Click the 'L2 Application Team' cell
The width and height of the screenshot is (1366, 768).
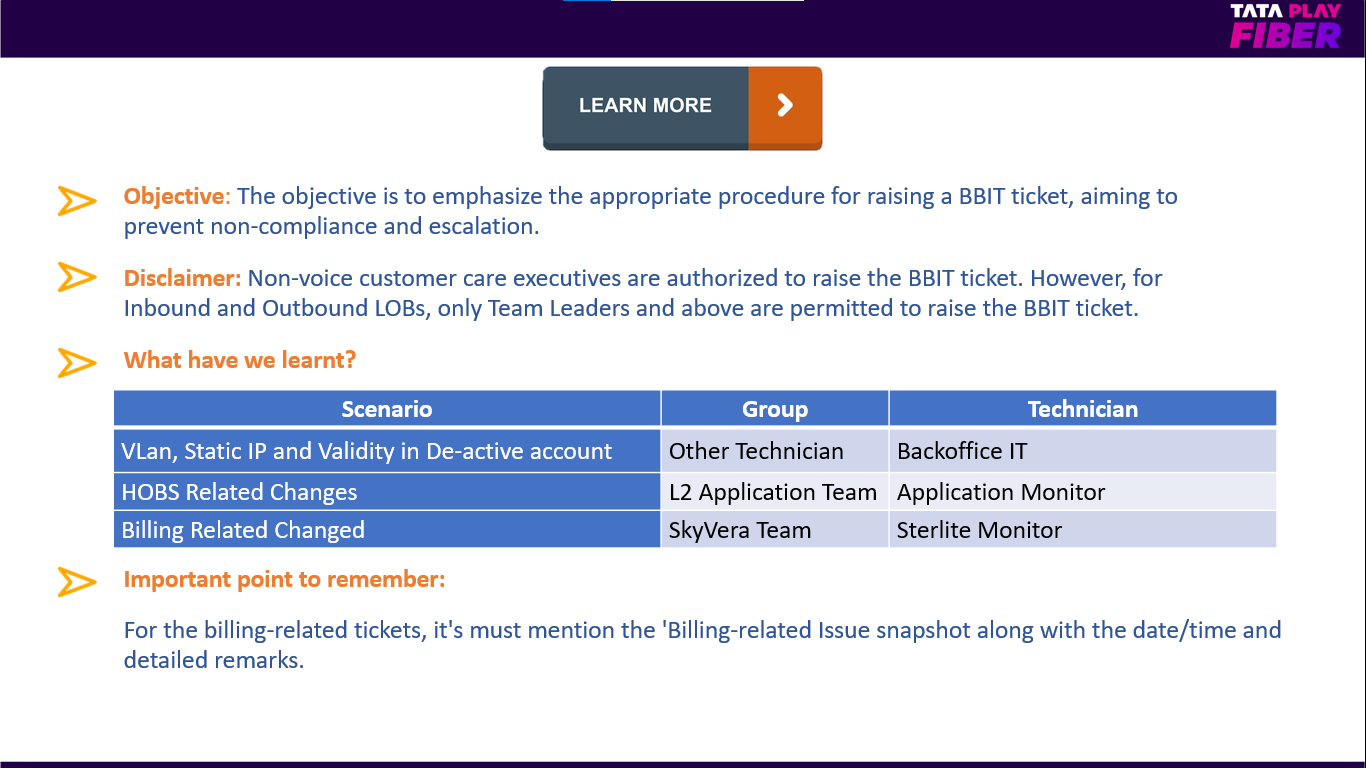[775, 492]
